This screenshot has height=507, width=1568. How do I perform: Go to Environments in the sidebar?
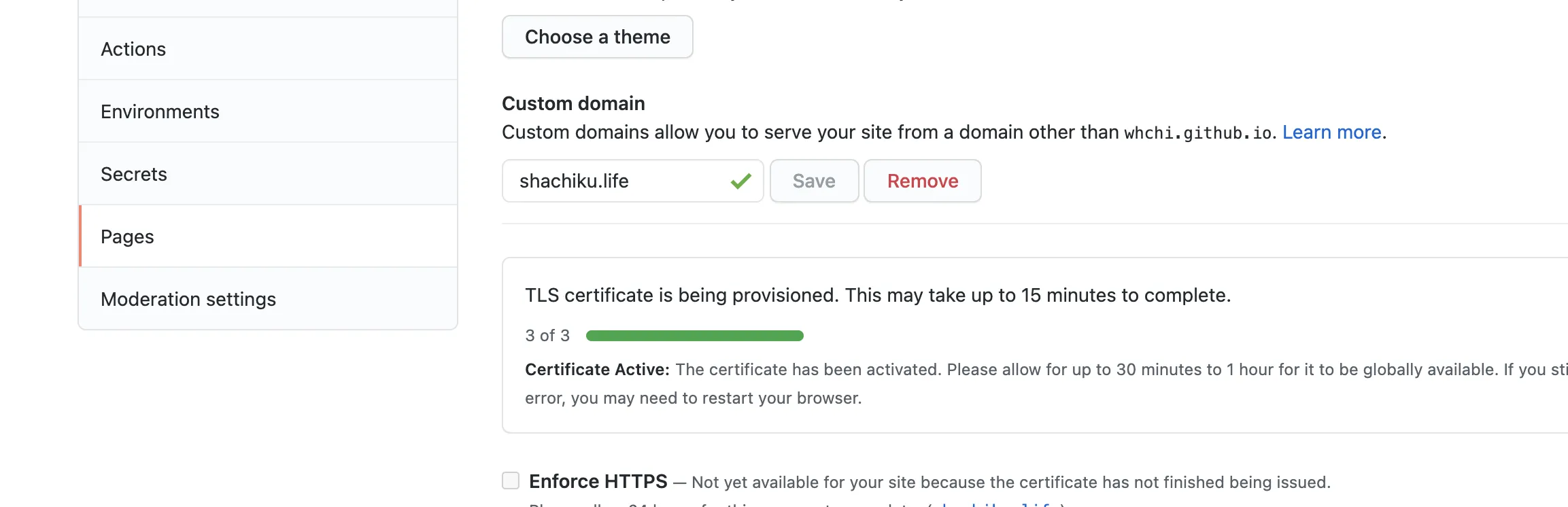[268, 111]
